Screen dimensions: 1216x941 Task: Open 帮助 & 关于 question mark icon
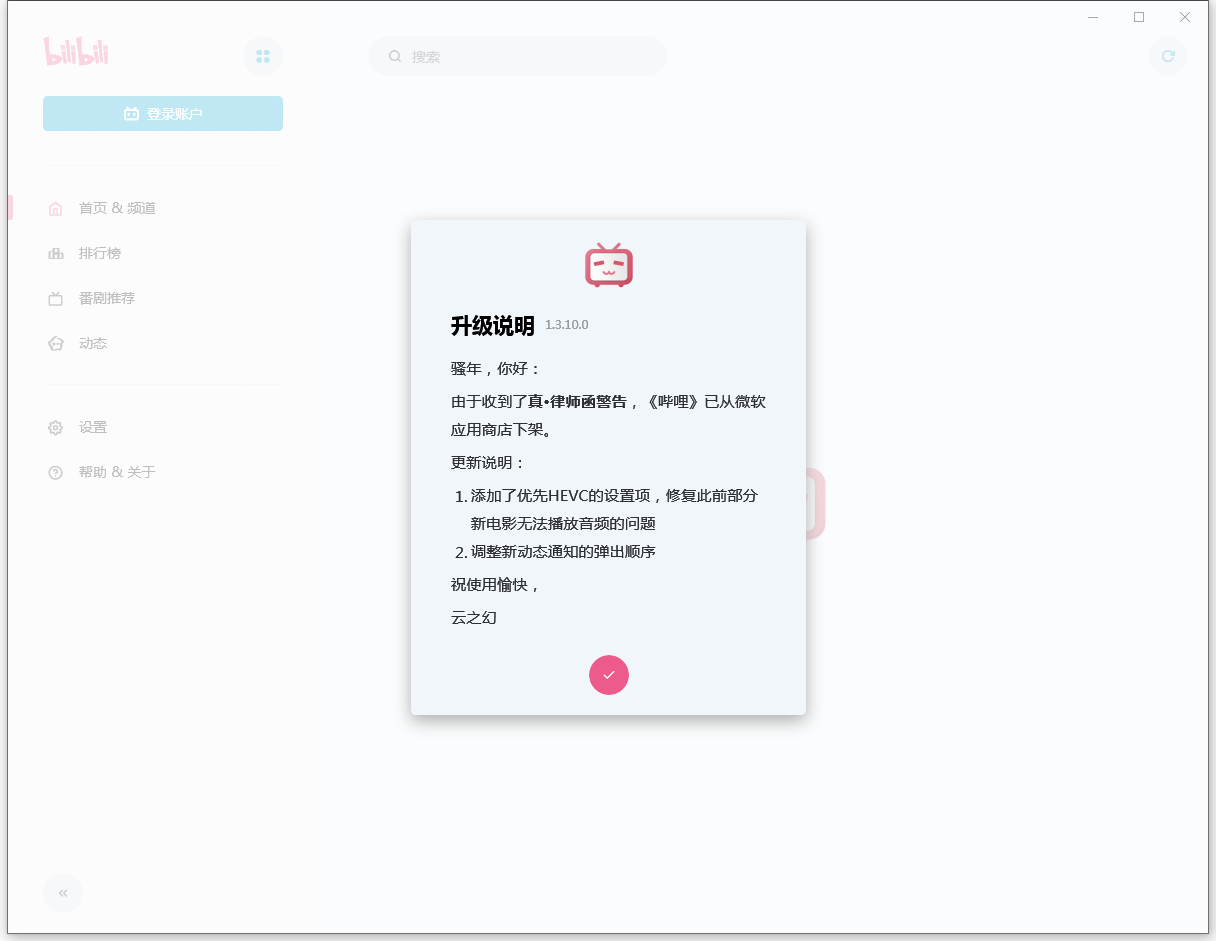57,471
